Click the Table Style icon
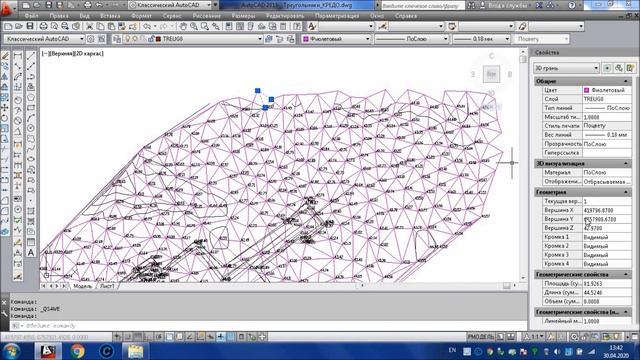640x360 pixels. pos(452,26)
